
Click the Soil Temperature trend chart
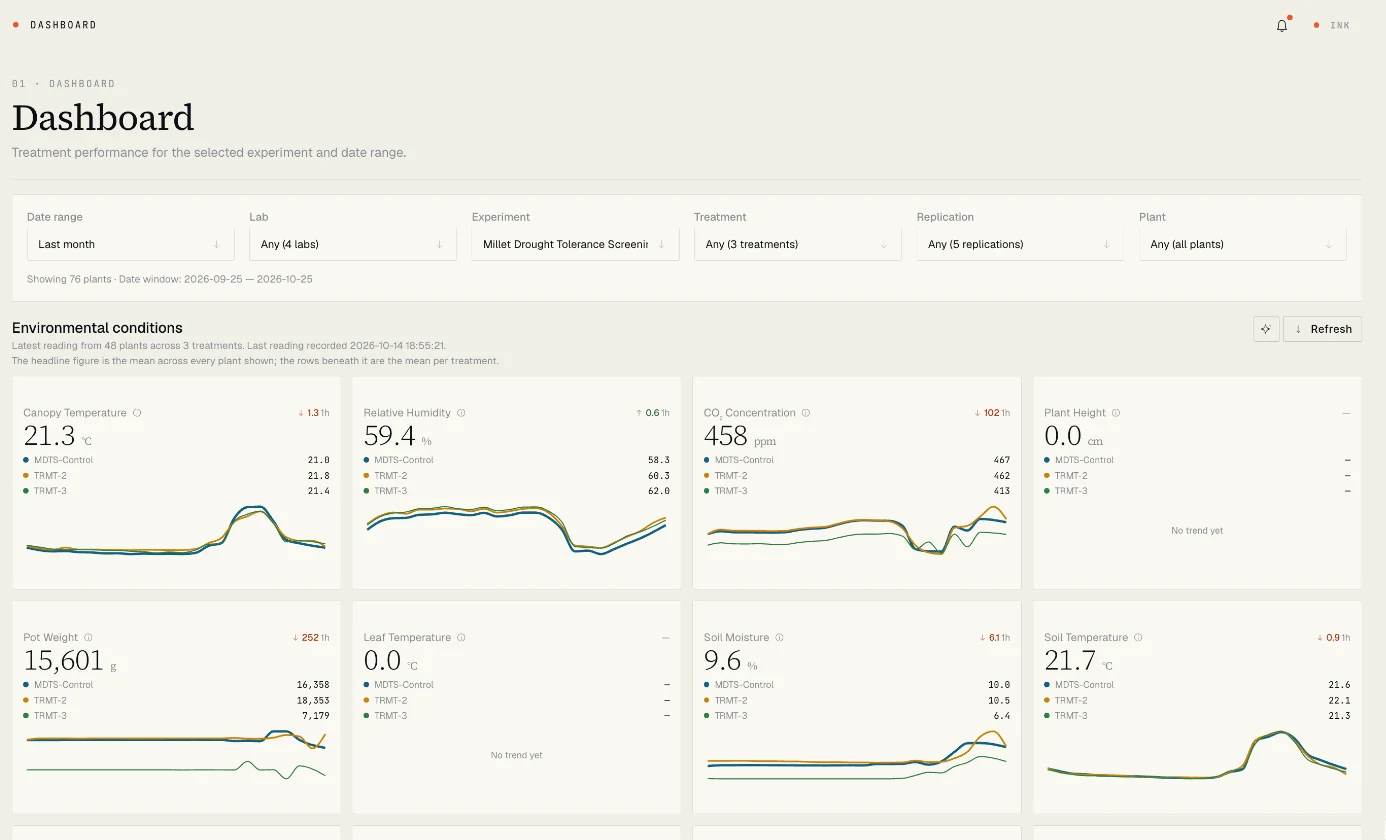[1197, 756]
